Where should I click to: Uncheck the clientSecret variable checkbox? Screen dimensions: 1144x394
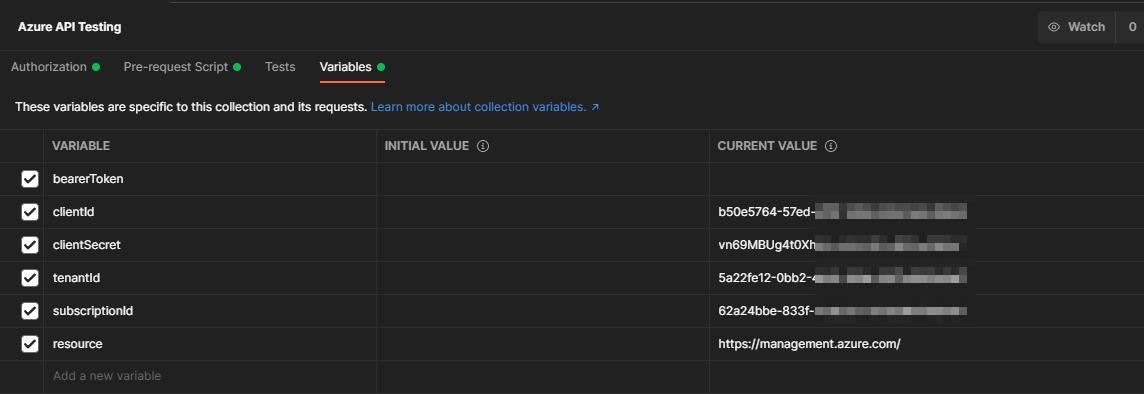pyautogui.click(x=30, y=245)
